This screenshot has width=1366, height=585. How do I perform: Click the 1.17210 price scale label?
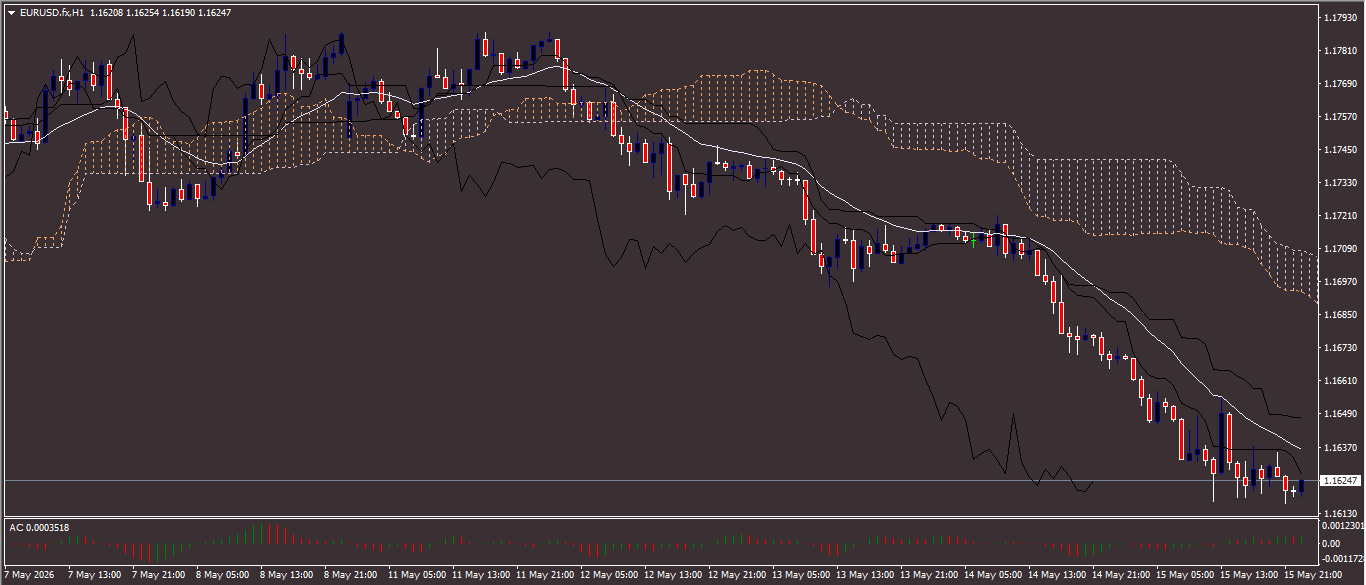tap(1339, 216)
